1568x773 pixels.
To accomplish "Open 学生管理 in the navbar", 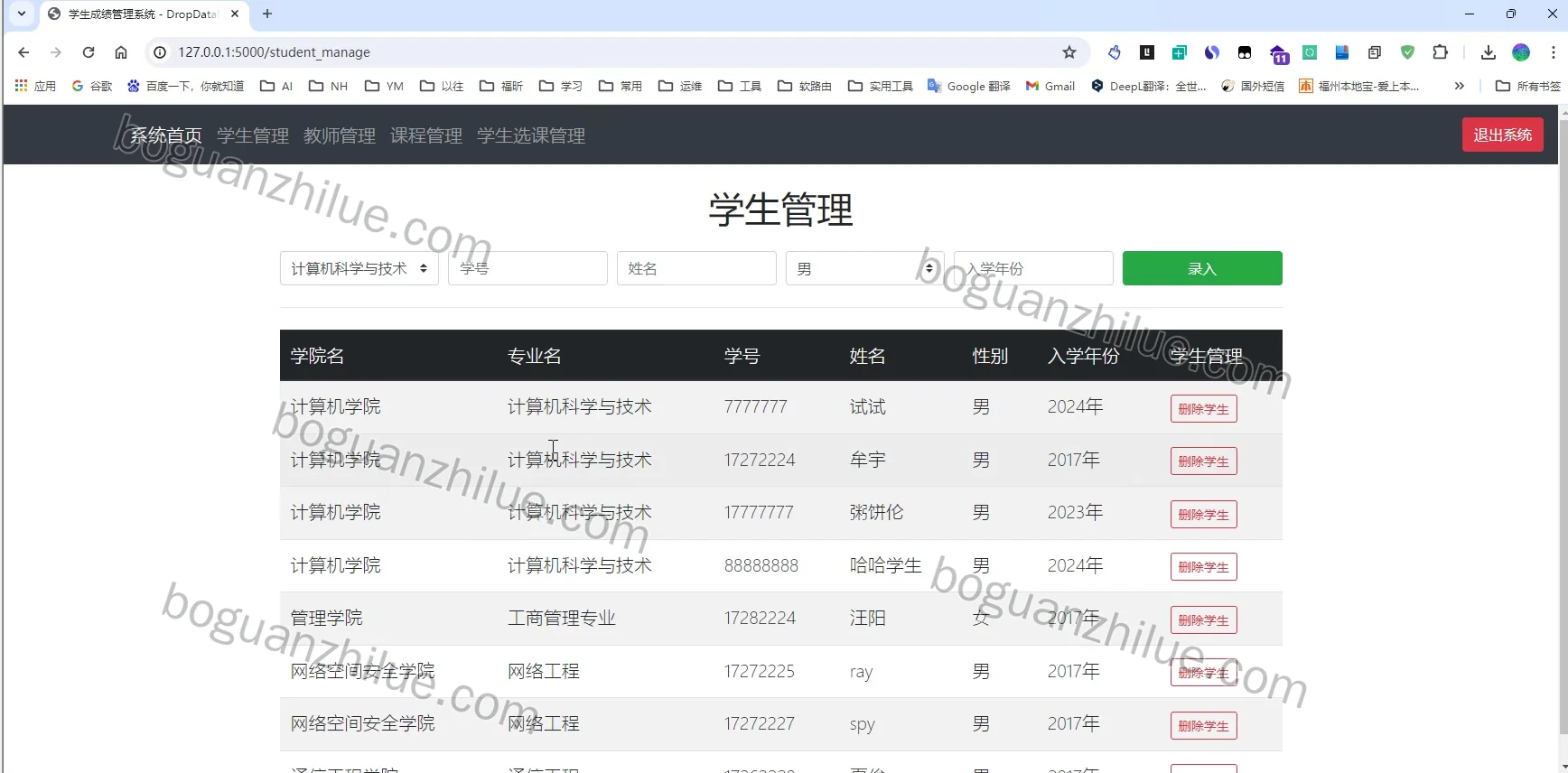I will click(253, 135).
